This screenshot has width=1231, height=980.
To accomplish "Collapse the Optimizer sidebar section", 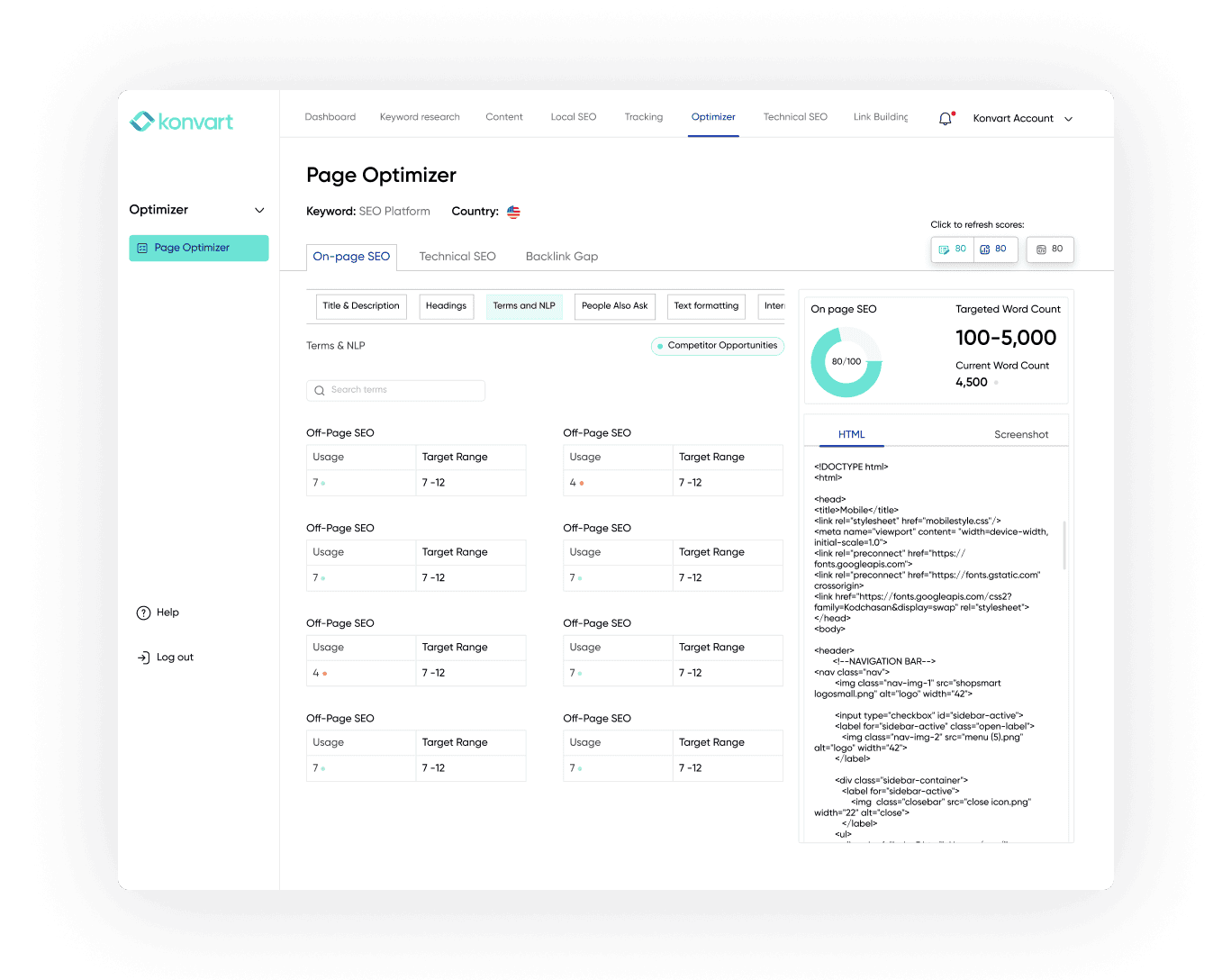I will pyautogui.click(x=259, y=210).
